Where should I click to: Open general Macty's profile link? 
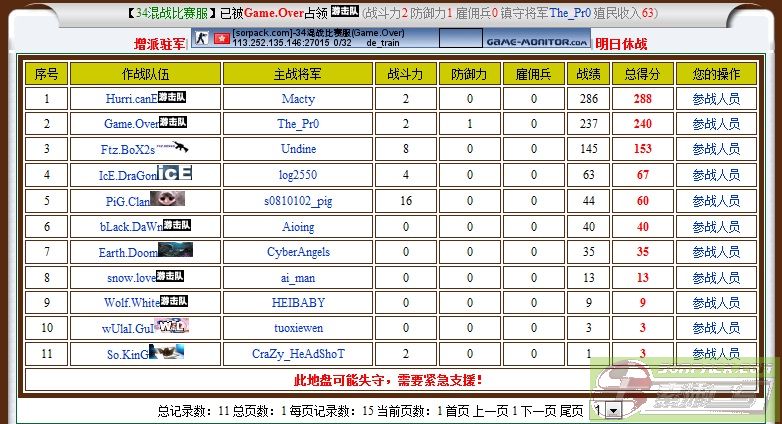pyautogui.click(x=298, y=99)
